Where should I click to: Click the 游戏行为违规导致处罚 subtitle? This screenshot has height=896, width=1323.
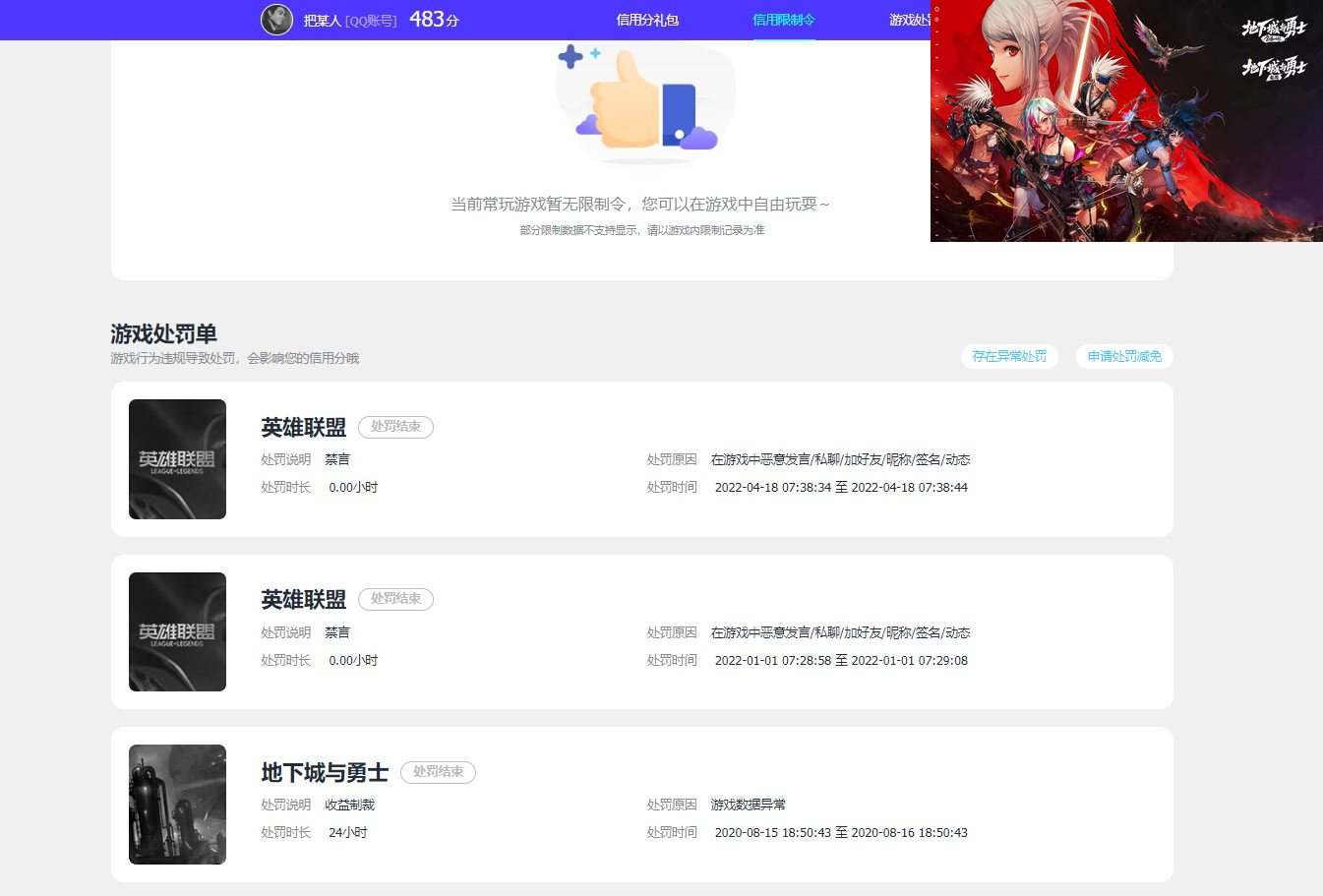click(234, 358)
